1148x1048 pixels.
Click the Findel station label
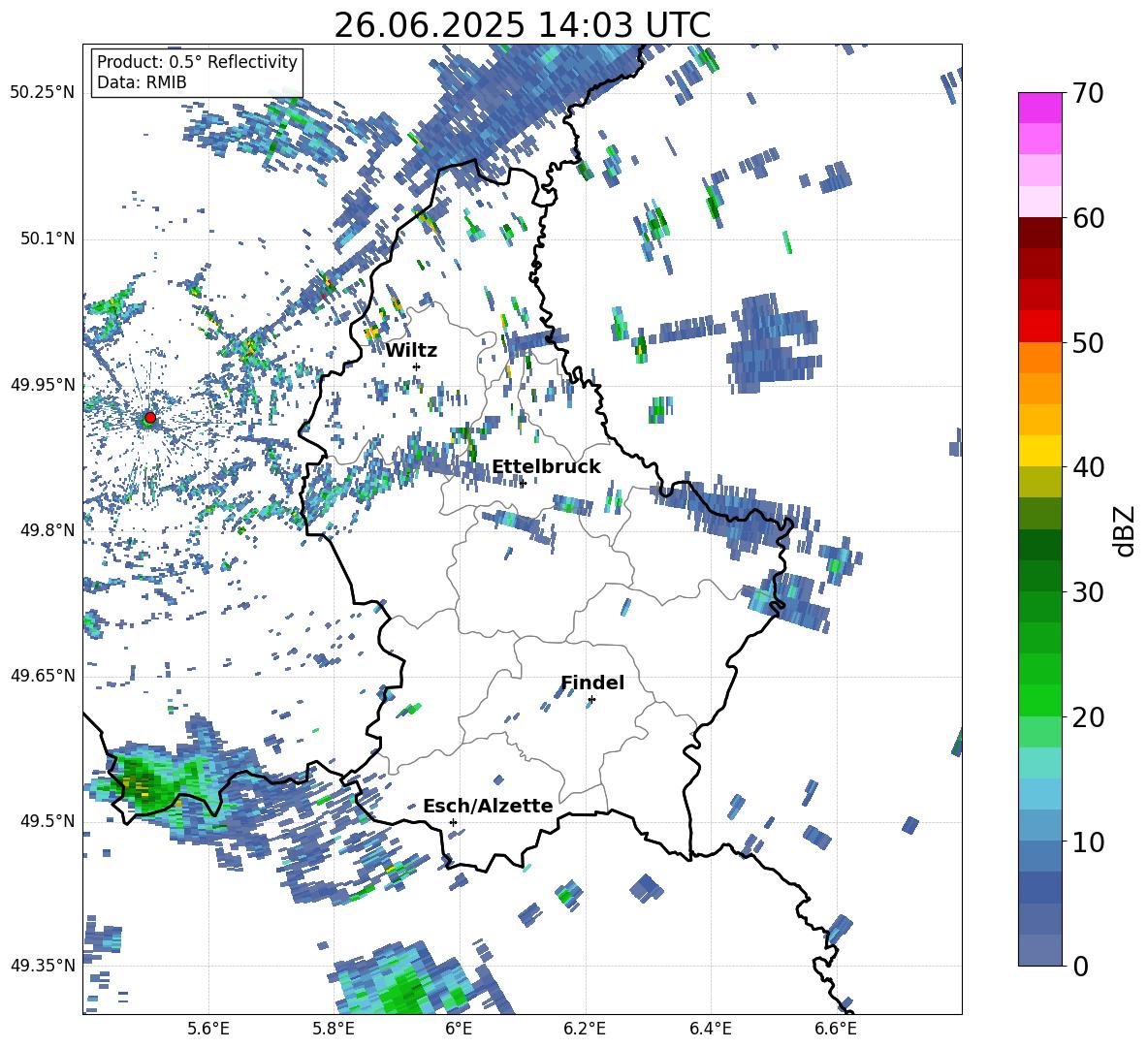click(x=592, y=683)
